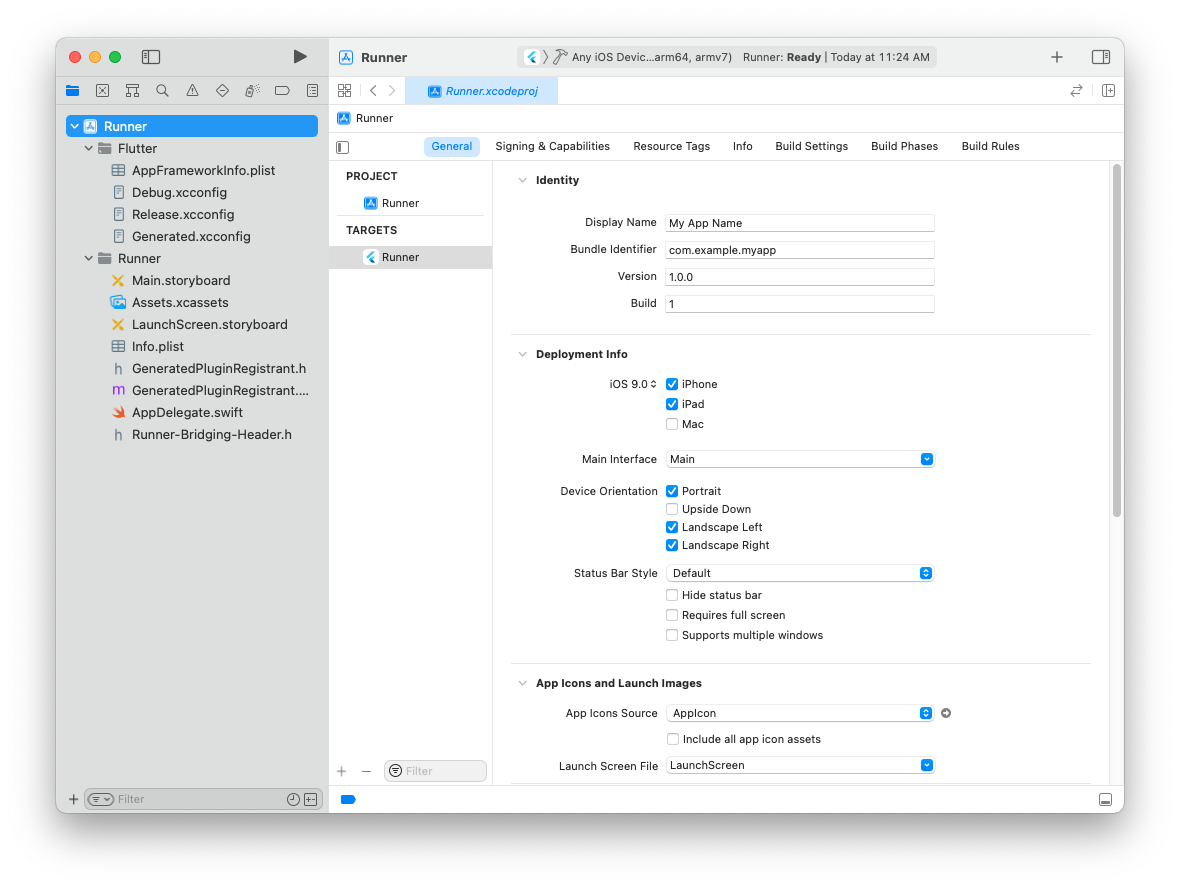Screen dimensions: 1180x887
Task: Toggle the inspectors panel on the right
Action: 1101,57
